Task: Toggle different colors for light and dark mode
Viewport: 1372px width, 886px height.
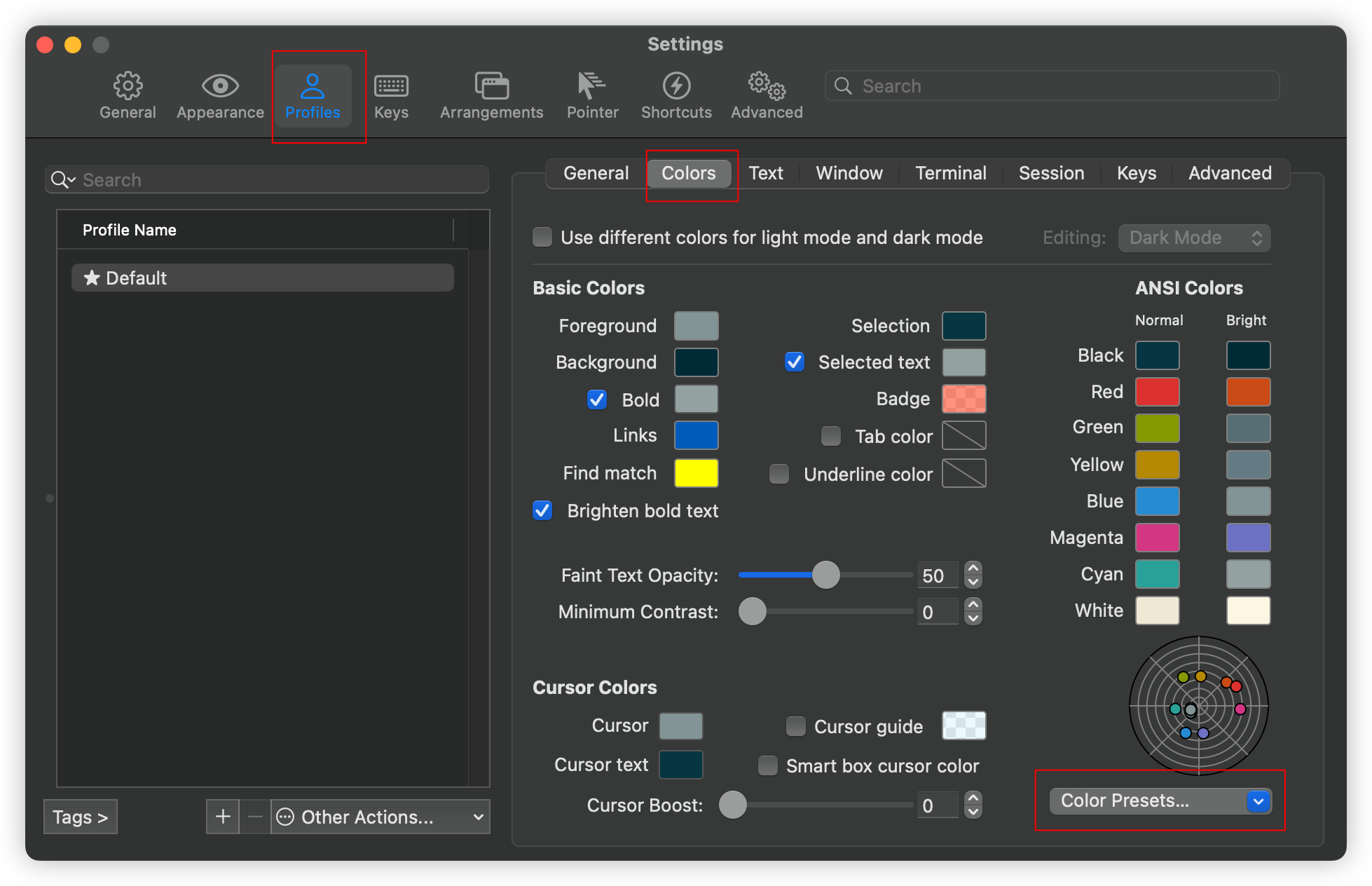Action: click(x=542, y=238)
